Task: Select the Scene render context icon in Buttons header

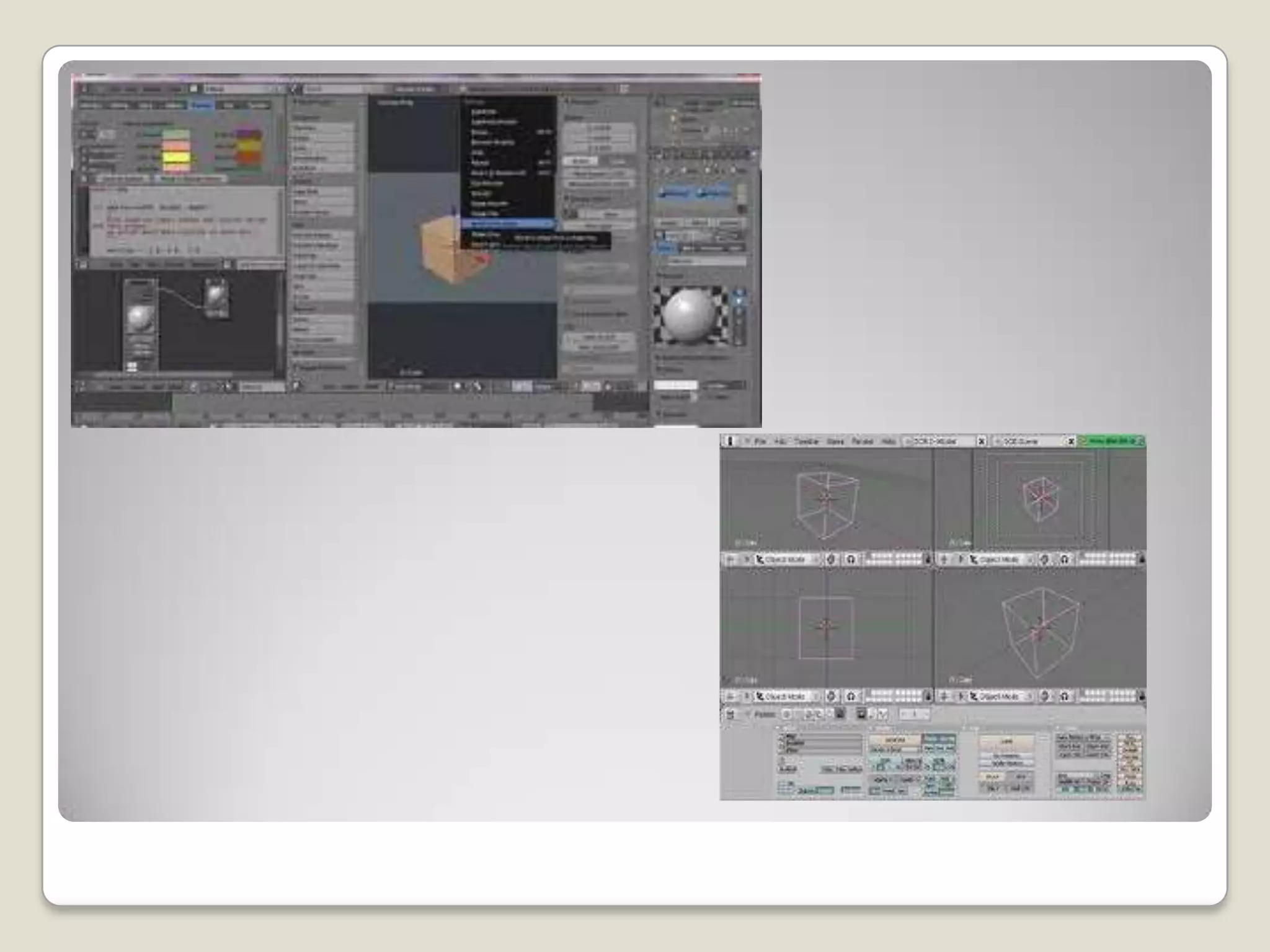Action: (861, 715)
